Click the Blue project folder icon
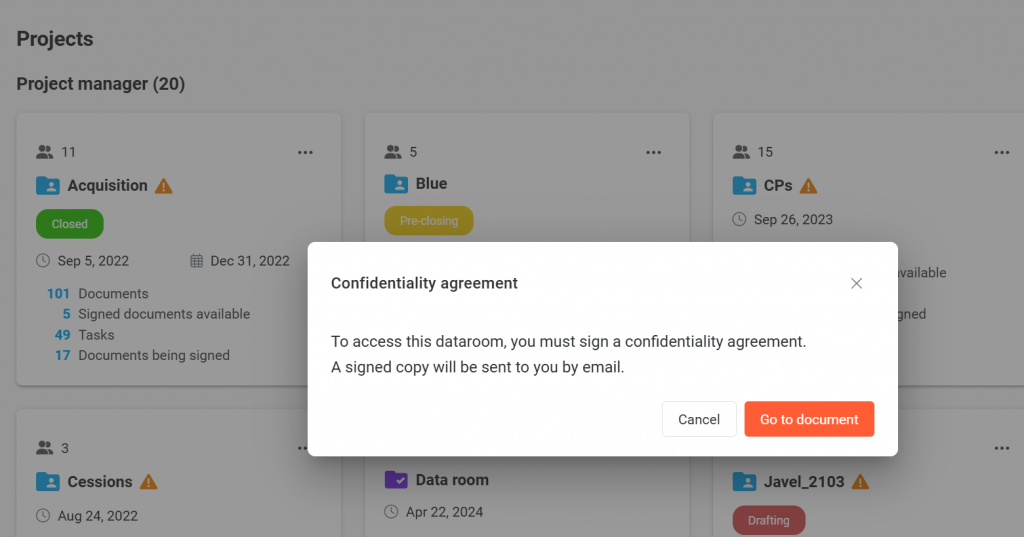Screen dimensions: 1024x537 tap(396, 184)
